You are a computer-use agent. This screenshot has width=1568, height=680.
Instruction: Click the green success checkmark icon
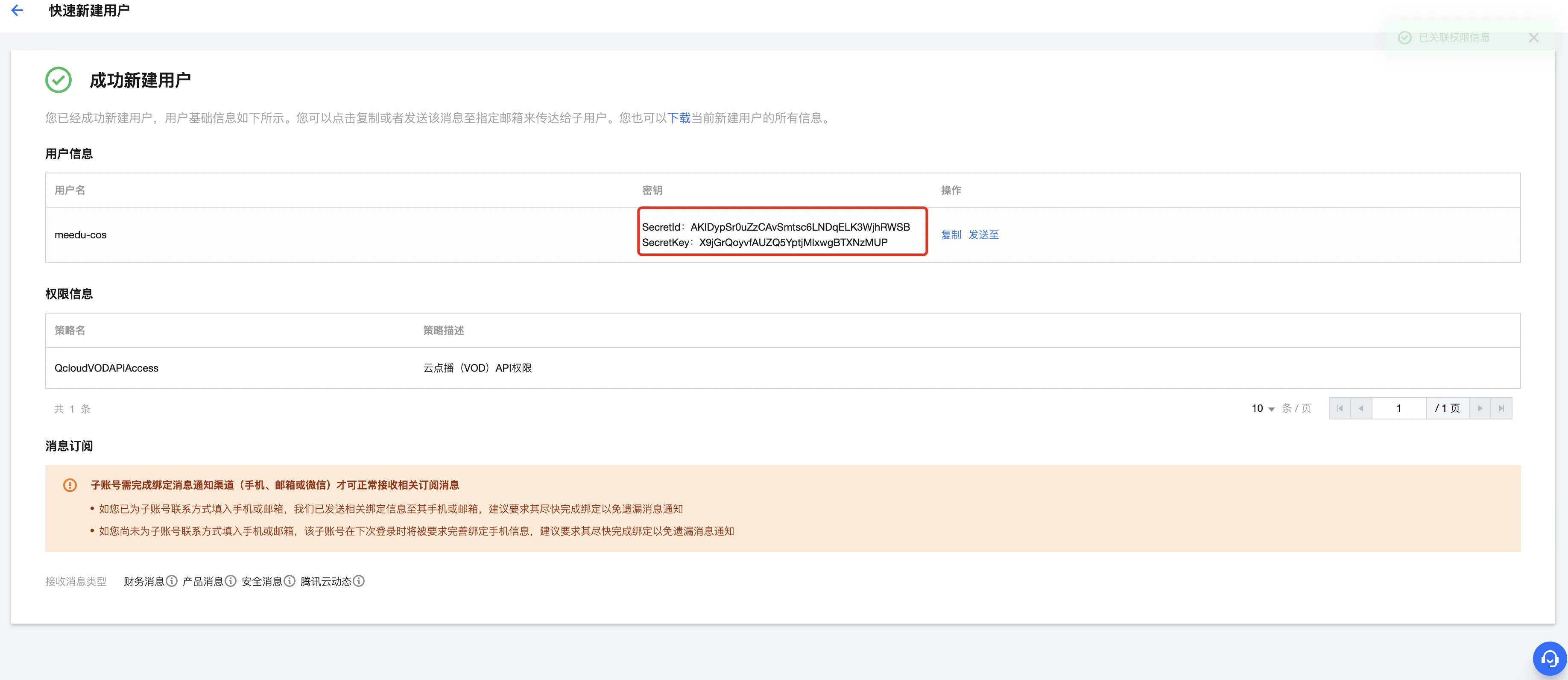point(59,80)
